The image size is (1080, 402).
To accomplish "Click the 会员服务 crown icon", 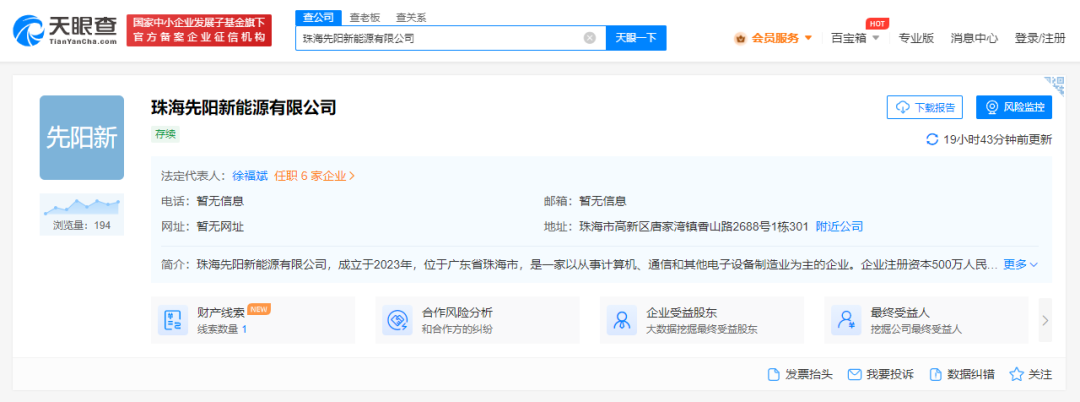I will (741, 39).
